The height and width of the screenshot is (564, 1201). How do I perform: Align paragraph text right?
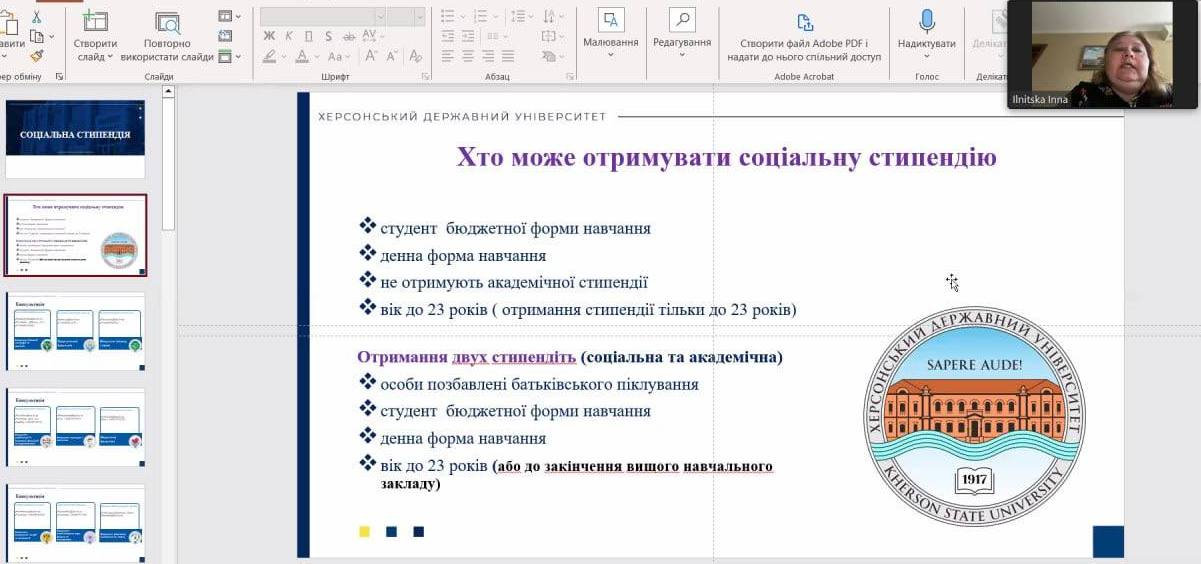(x=488, y=57)
